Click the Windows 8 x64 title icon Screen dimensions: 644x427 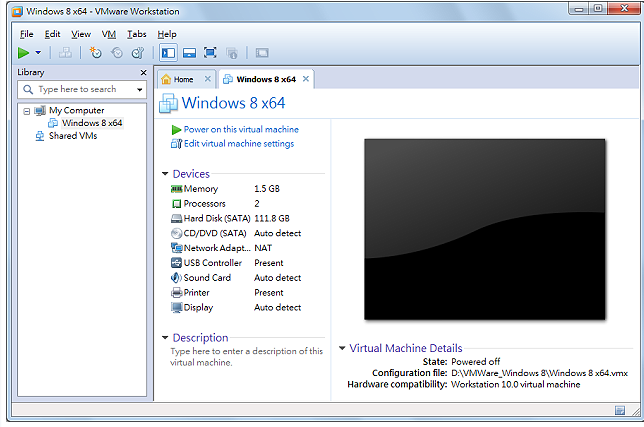pos(168,103)
